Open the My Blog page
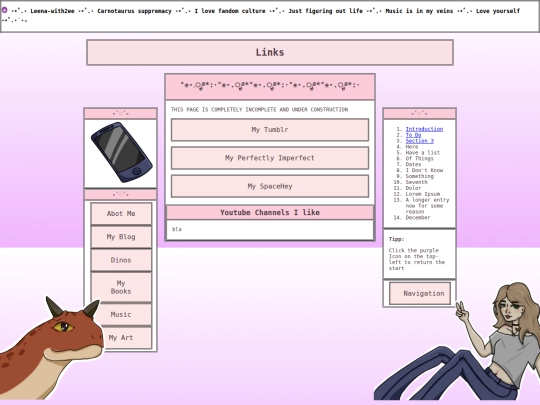 pyautogui.click(x=121, y=237)
